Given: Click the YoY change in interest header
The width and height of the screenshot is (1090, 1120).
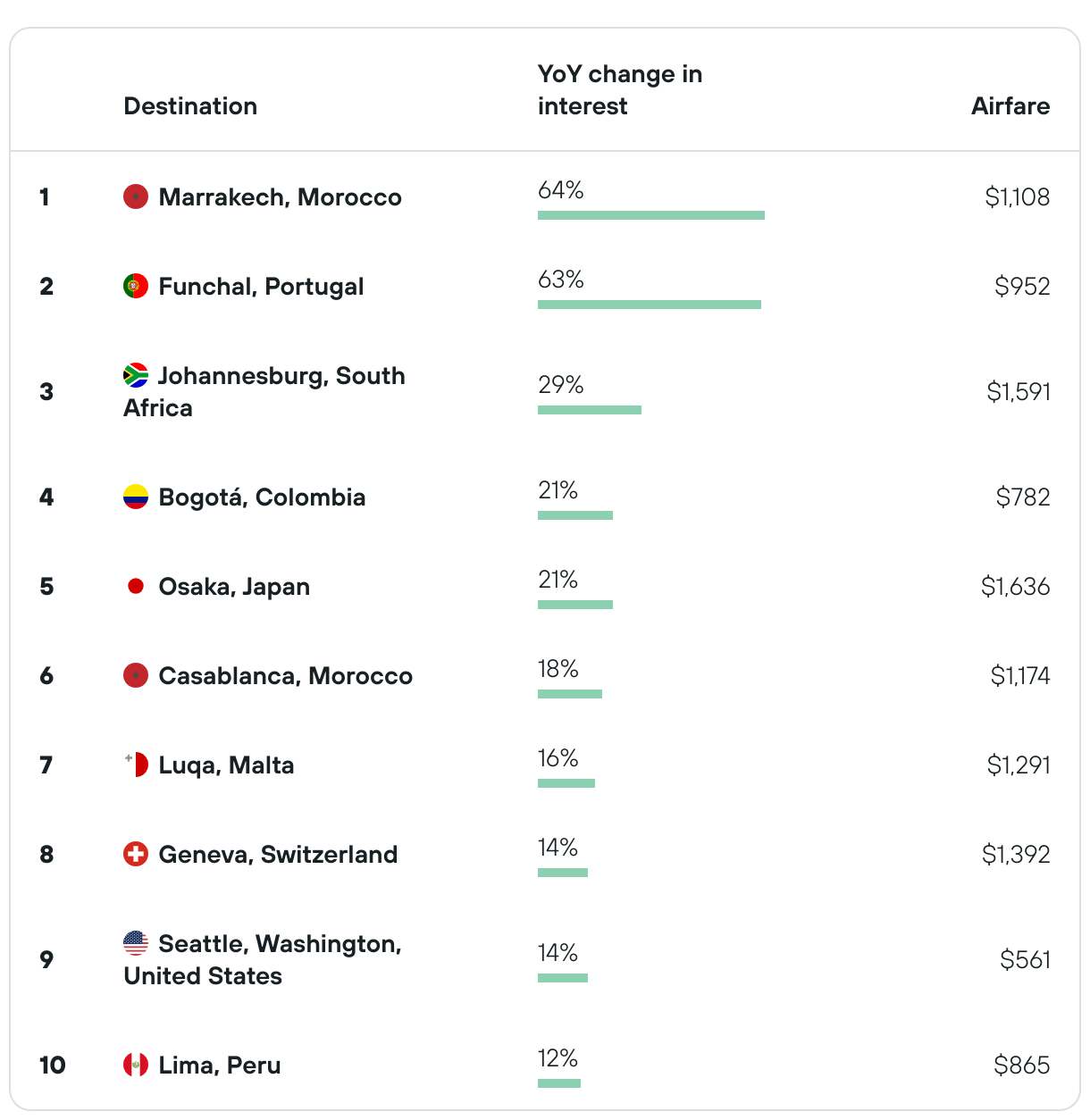Looking at the screenshot, I should [x=620, y=90].
